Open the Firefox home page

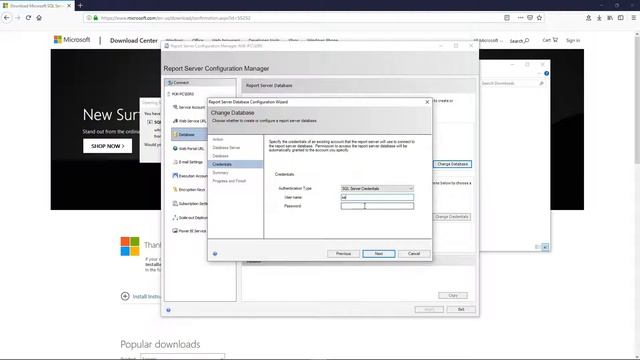coord(39,18)
